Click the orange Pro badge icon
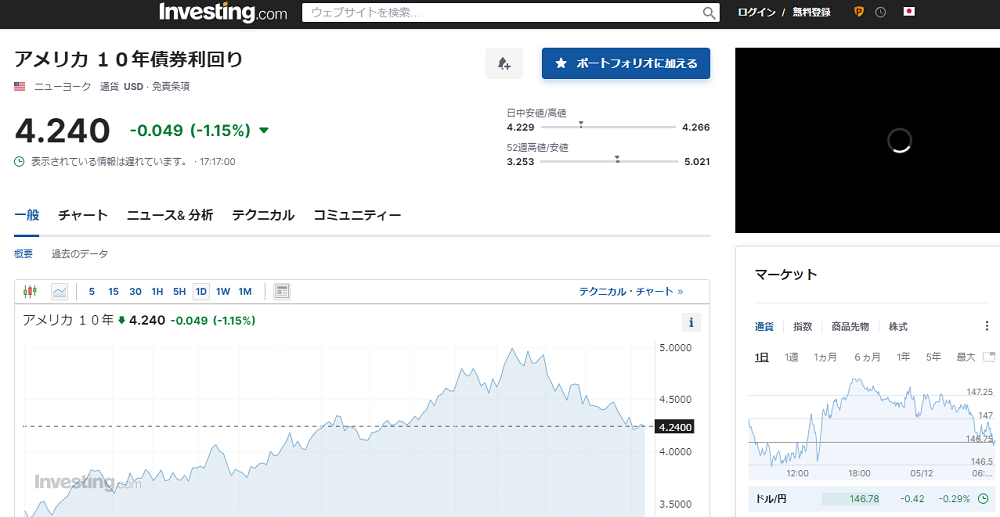The width and height of the screenshot is (1000, 517). pyautogui.click(x=859, y=12)
